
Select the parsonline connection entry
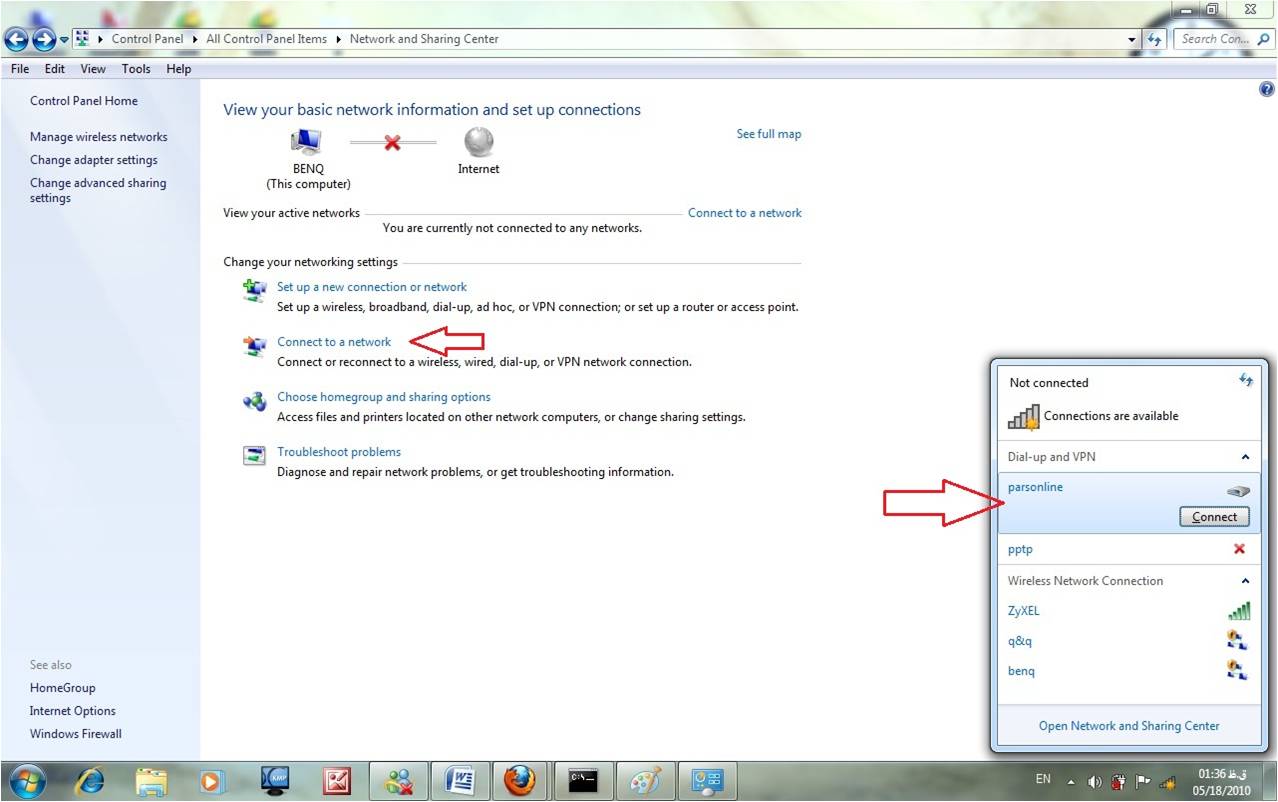[x=1130, y=502]
